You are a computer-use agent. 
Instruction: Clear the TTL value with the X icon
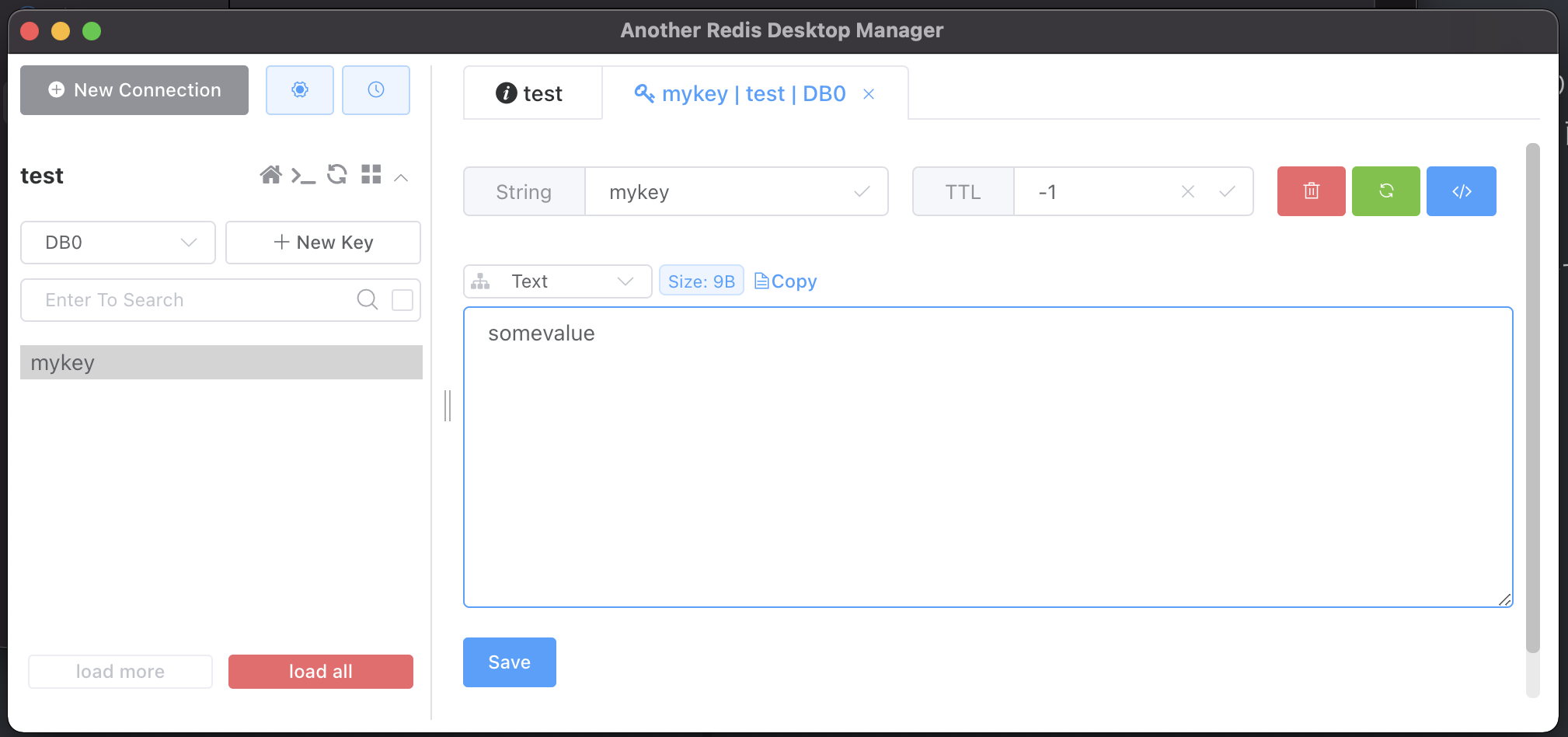click(x=1187, y=191)
